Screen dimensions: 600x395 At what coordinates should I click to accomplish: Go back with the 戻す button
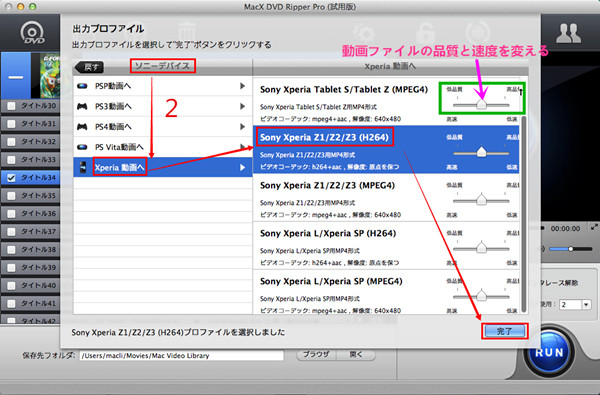90,67
